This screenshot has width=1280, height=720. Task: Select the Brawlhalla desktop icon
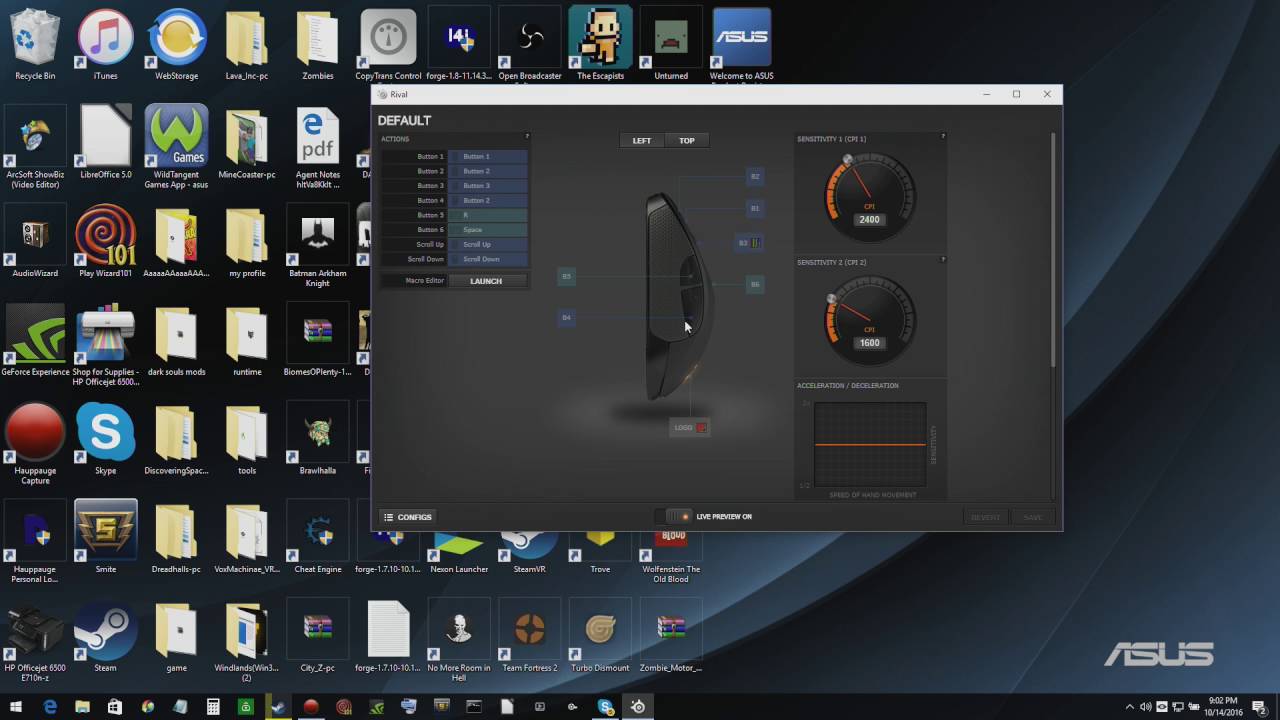click(x=317, y=439)
